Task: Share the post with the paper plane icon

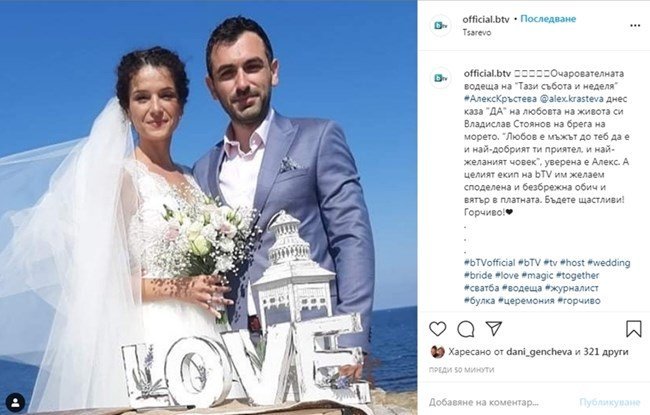Action: [x=494, y=329]
